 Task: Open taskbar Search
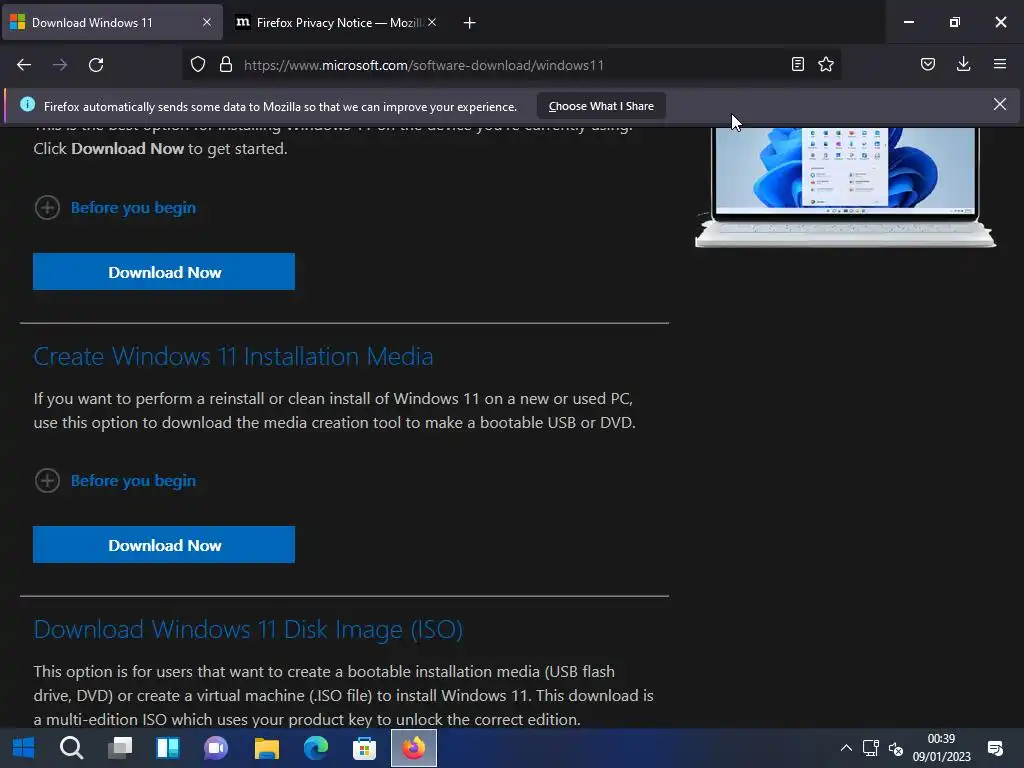coord(71,748)
